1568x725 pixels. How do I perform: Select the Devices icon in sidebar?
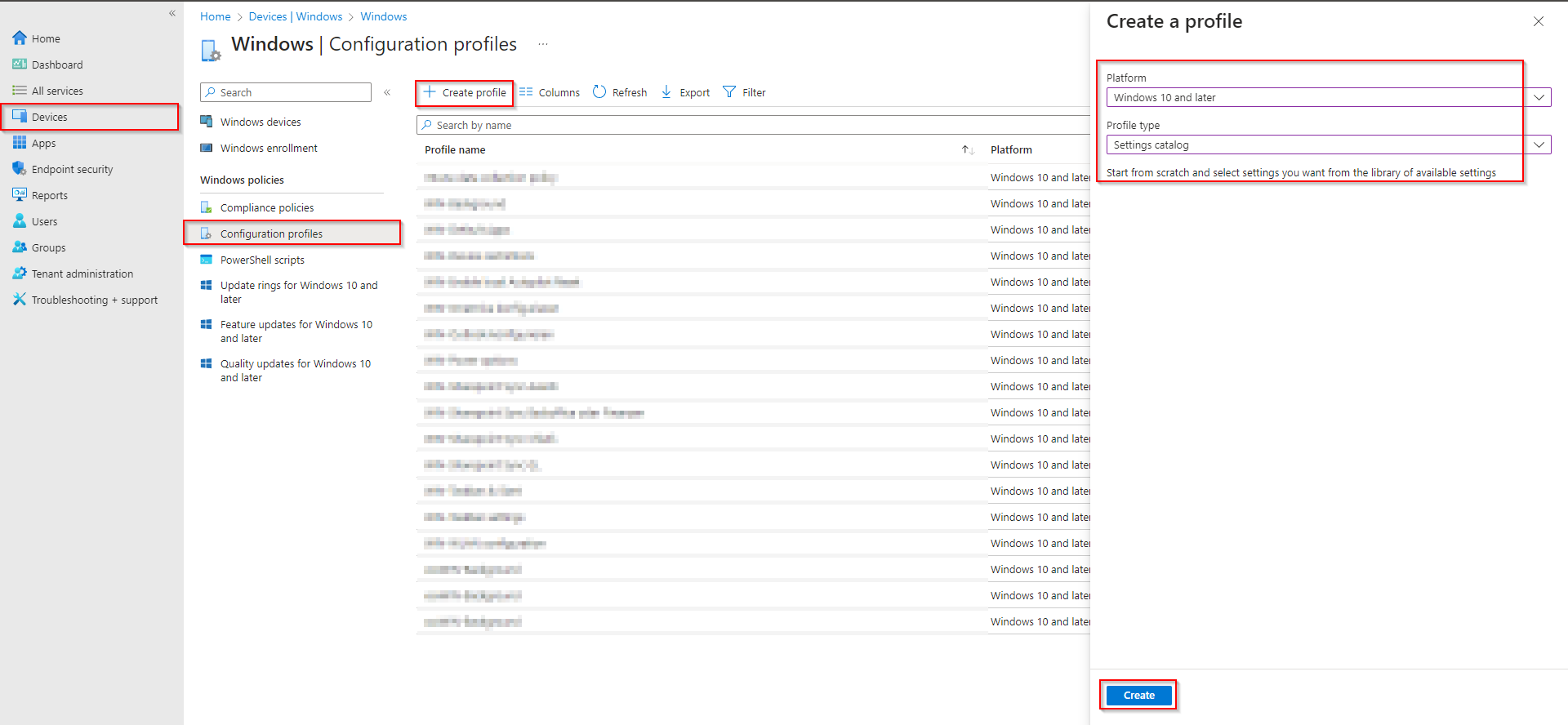coord(20,117)
